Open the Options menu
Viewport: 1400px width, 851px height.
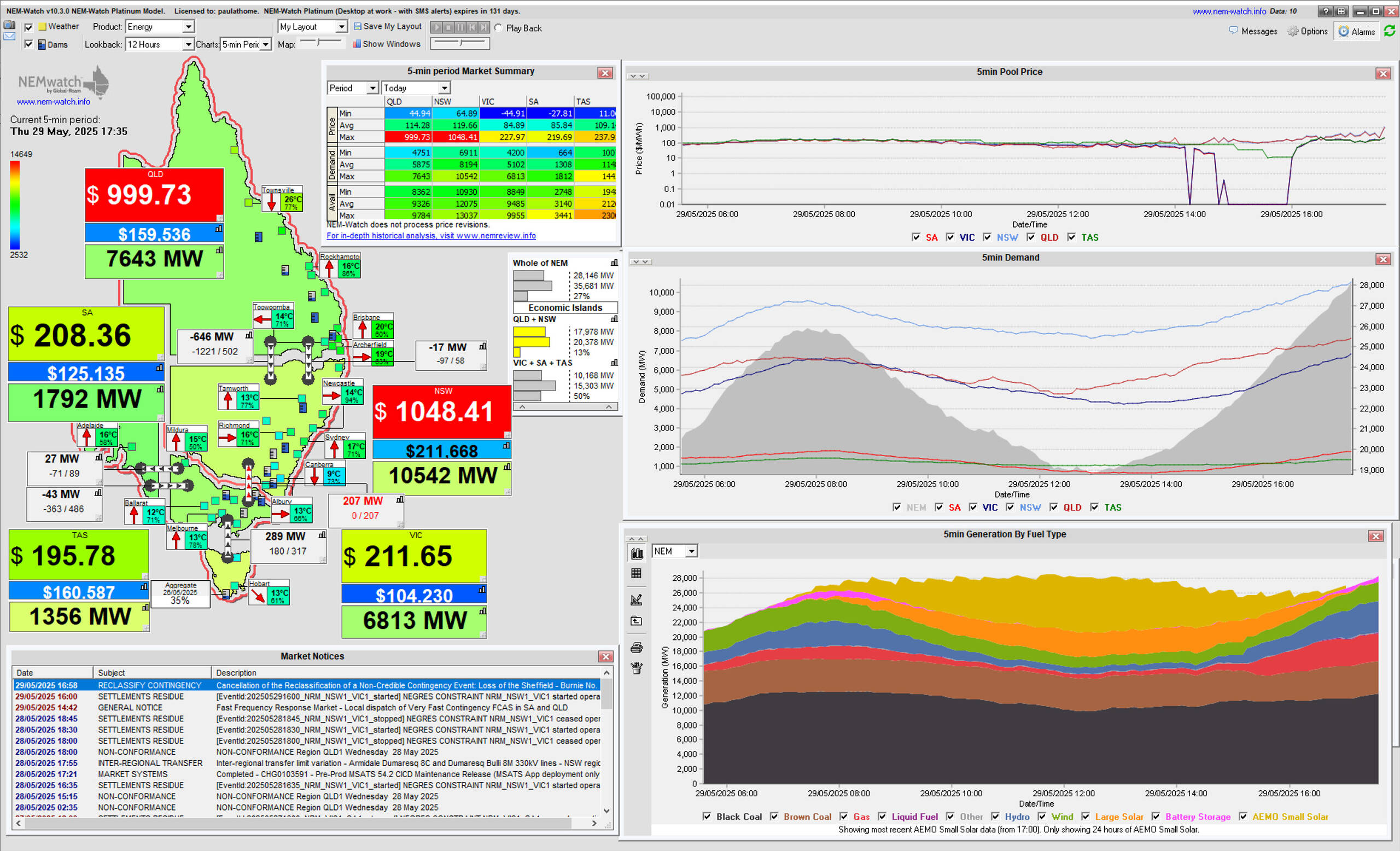[x=1308, y=31]
